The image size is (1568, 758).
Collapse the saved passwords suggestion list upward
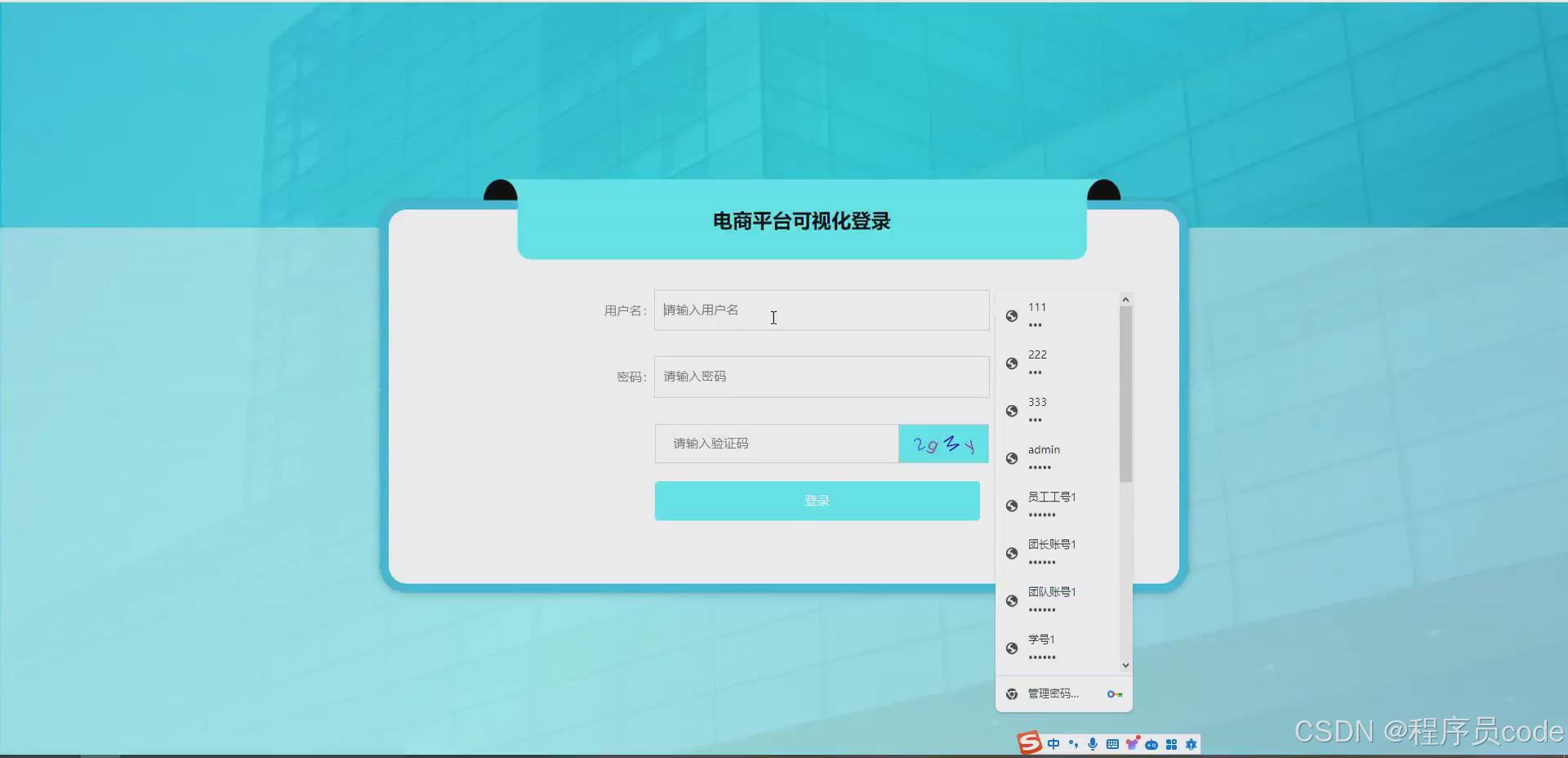(1125, 299)
